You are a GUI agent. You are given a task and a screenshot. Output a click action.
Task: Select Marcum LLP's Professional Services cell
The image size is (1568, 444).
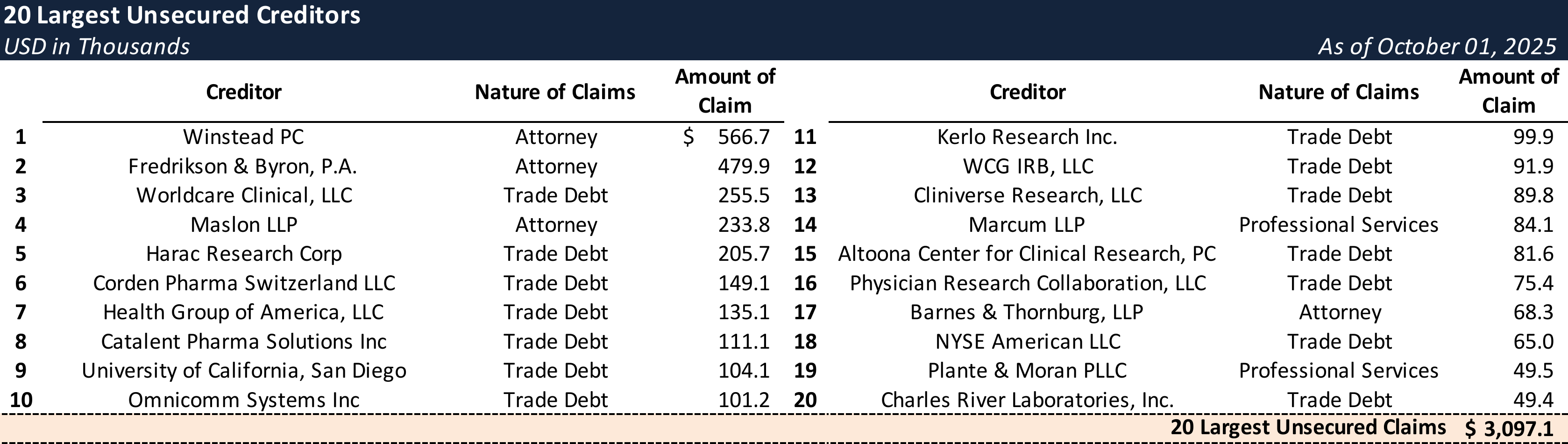coord(1339,225)
